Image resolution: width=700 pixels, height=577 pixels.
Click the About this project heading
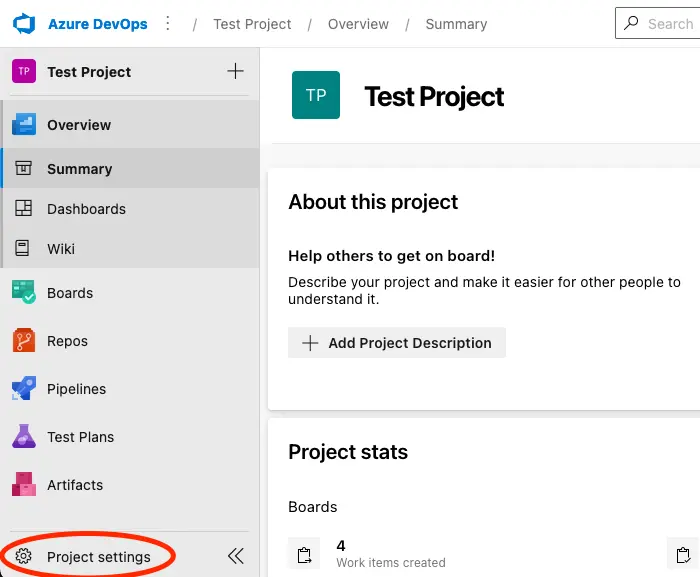click(373, 202)
